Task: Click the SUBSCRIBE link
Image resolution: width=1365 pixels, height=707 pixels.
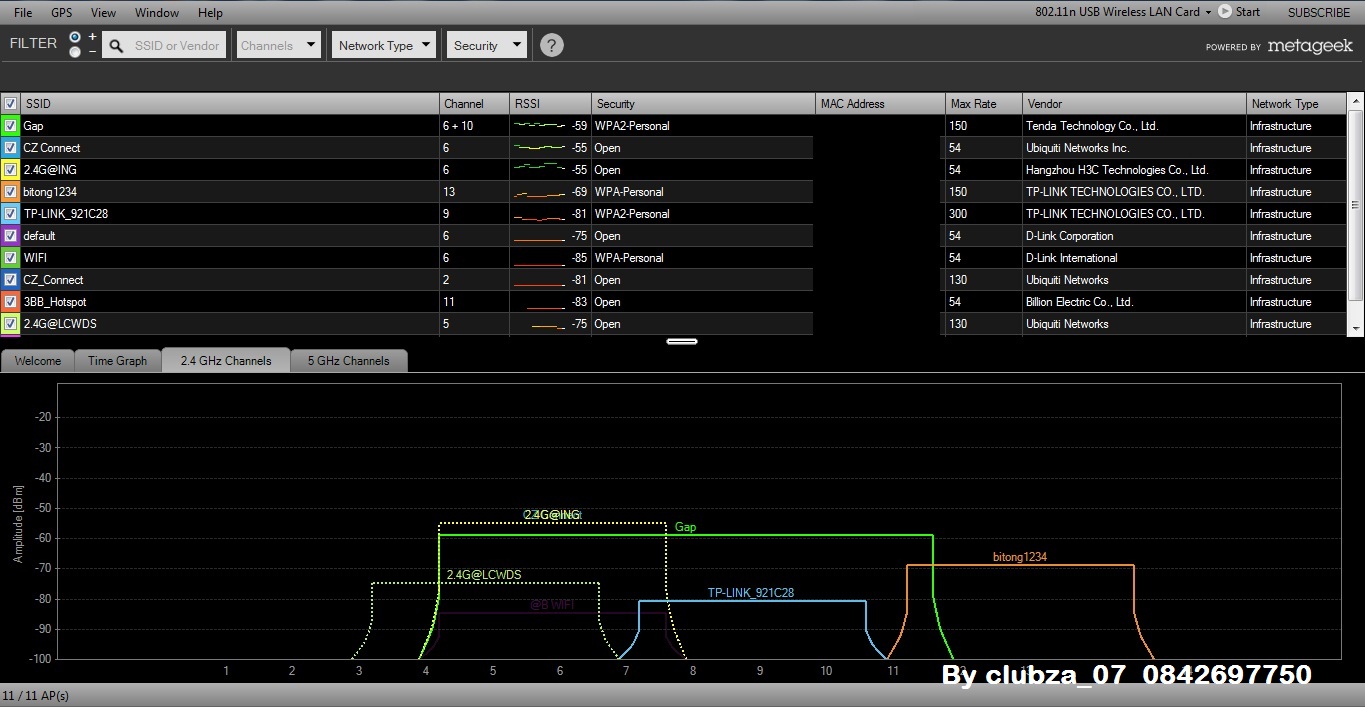Action: (1319, 12)
